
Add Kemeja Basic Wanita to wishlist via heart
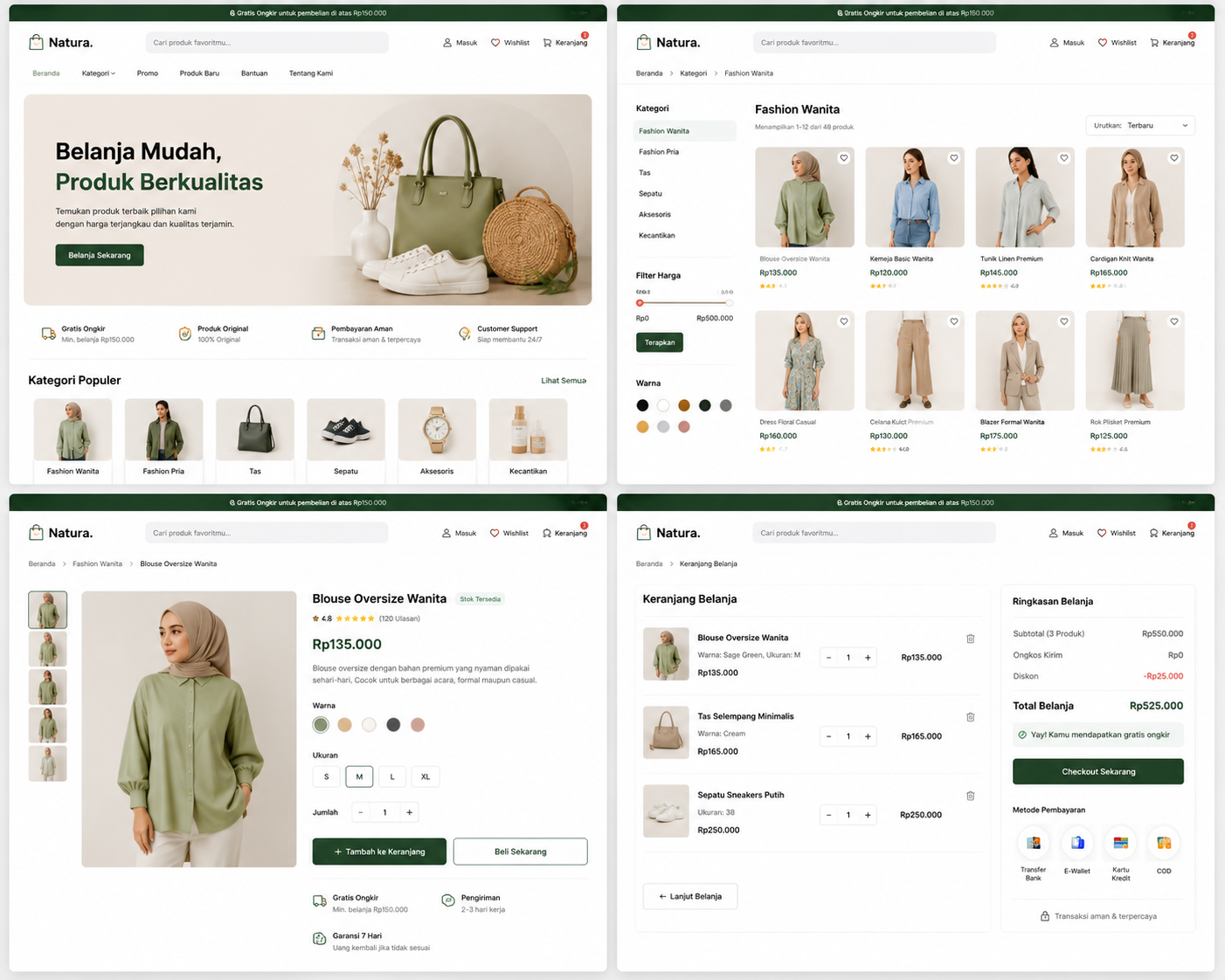954,158
